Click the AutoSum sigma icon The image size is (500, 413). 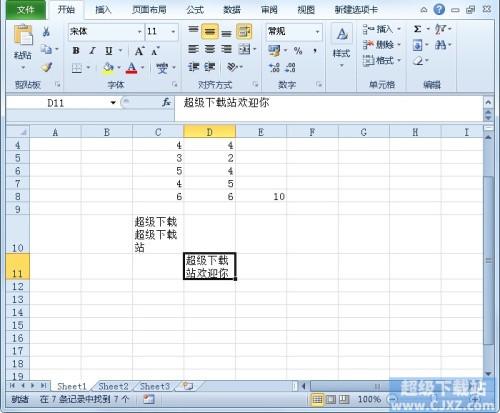418,29
